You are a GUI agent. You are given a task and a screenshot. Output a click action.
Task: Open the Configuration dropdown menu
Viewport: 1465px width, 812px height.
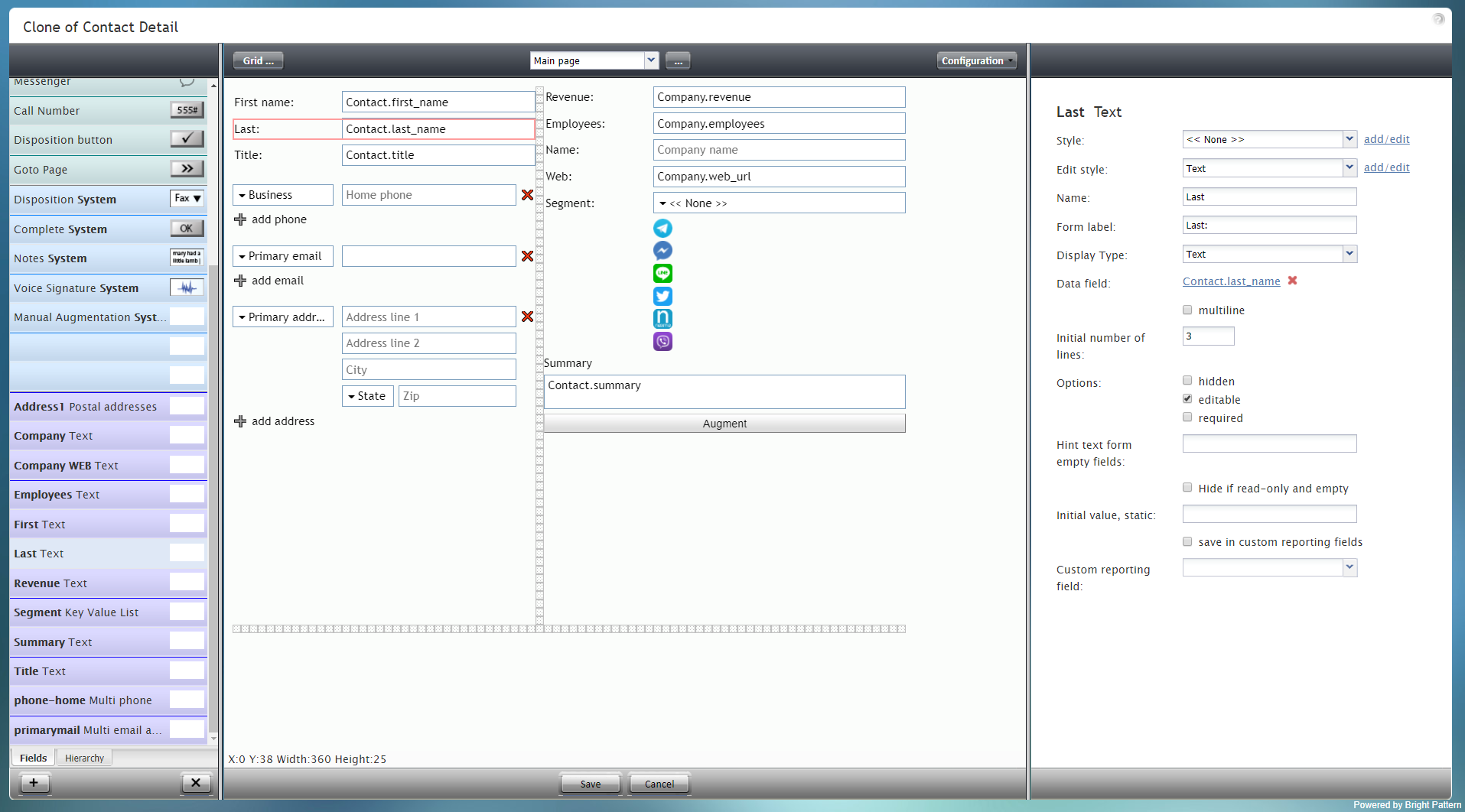pyautogui.click(x=977, y=60)
